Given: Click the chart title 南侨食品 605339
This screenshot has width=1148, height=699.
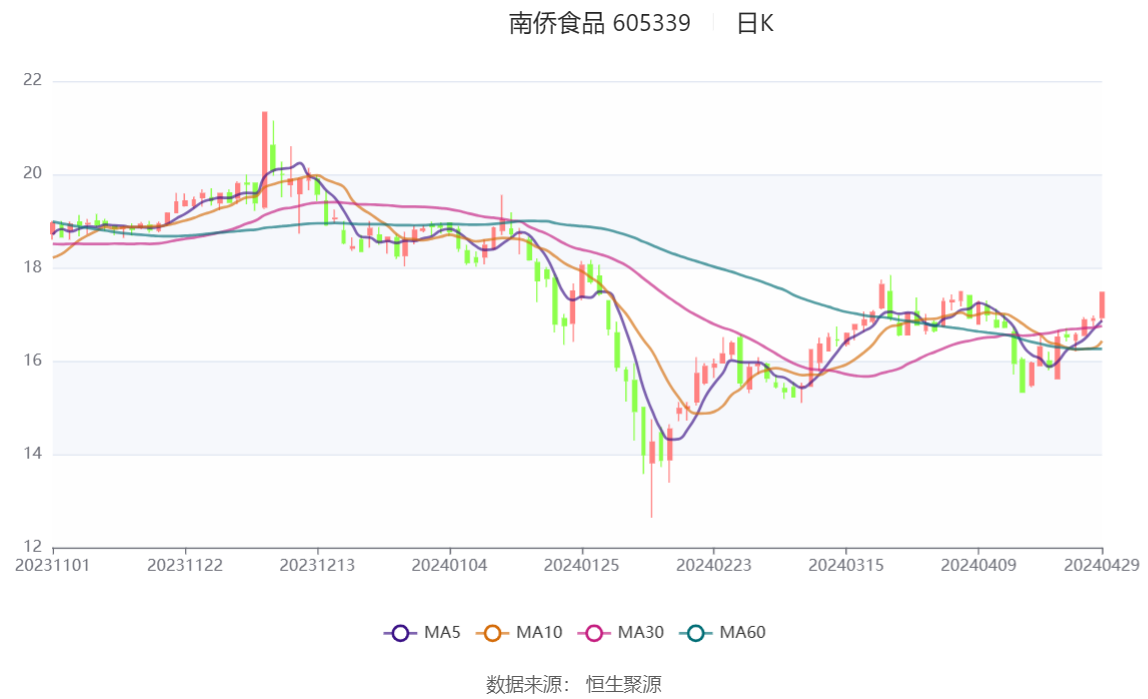Looking at the screenshot, I should (x=600, y=23).
